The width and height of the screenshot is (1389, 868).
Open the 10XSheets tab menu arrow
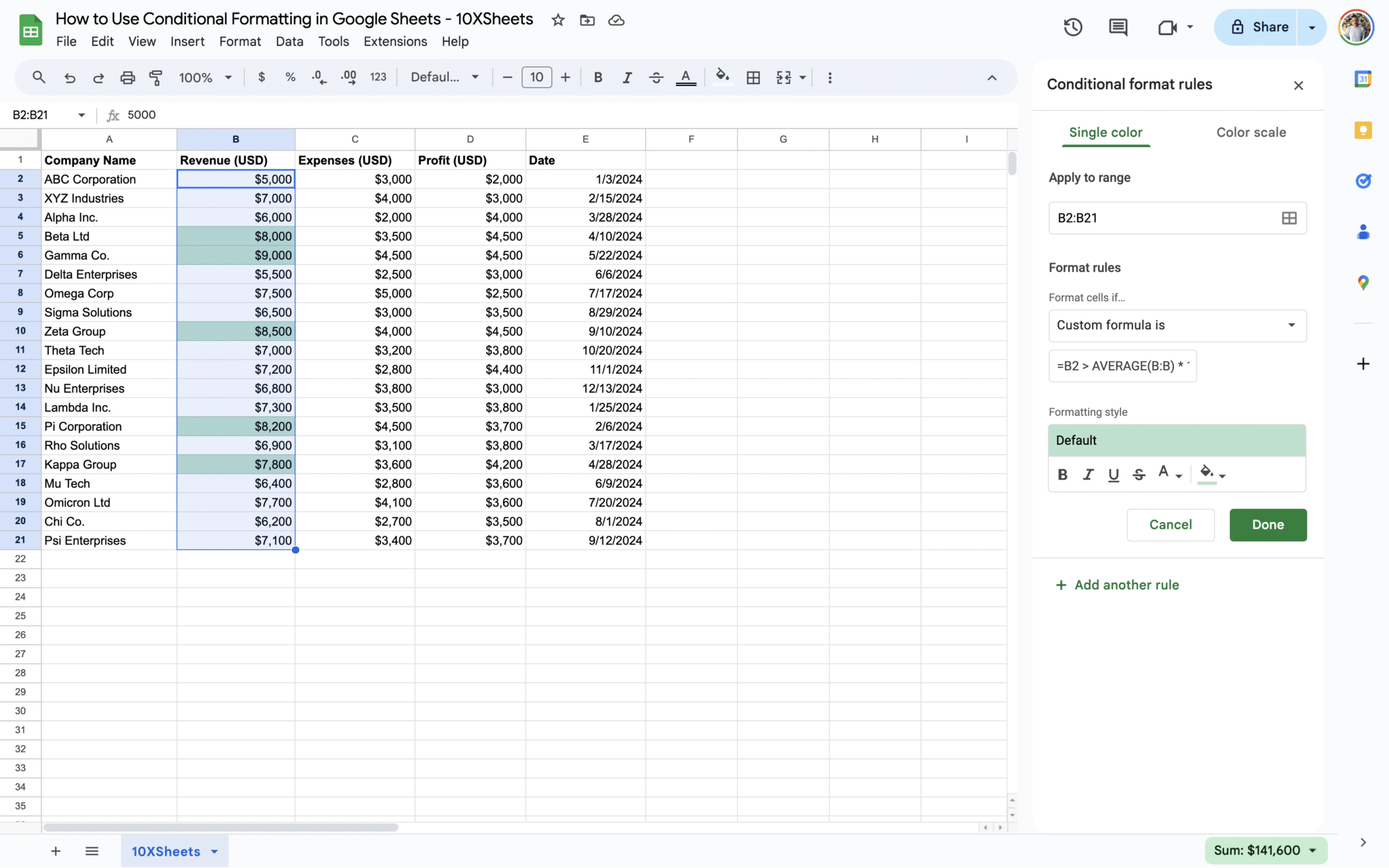[x=214, y=851]
